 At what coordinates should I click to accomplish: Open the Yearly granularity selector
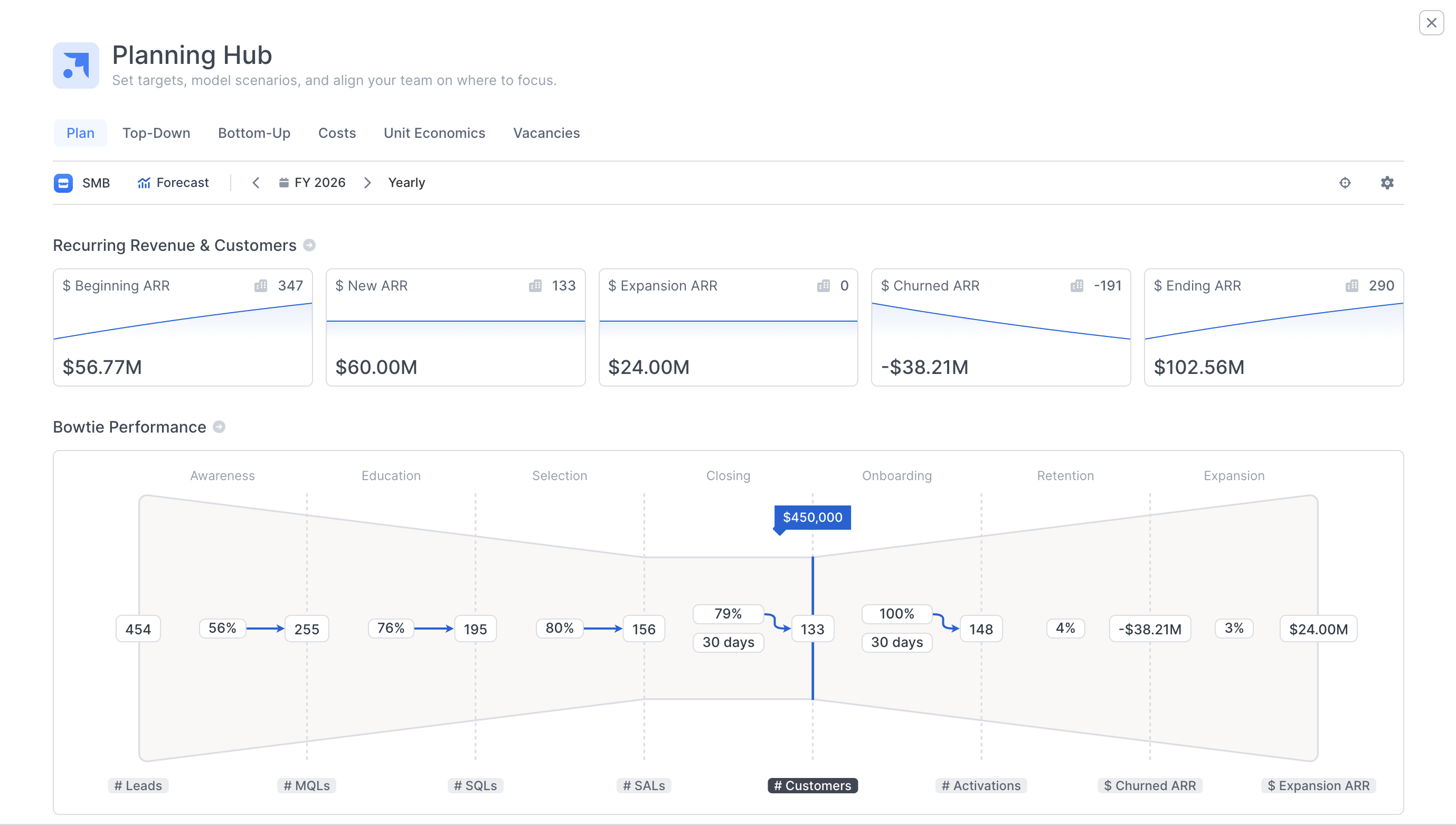[406, 182]
